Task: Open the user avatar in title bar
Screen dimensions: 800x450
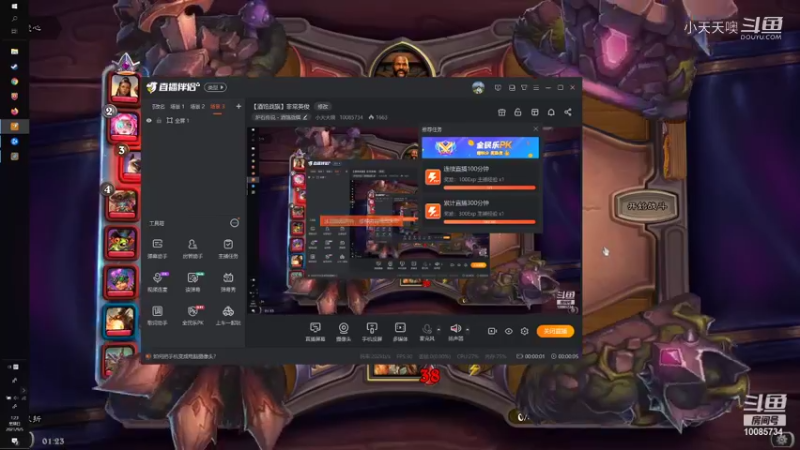Action: [x=478, y=88]
